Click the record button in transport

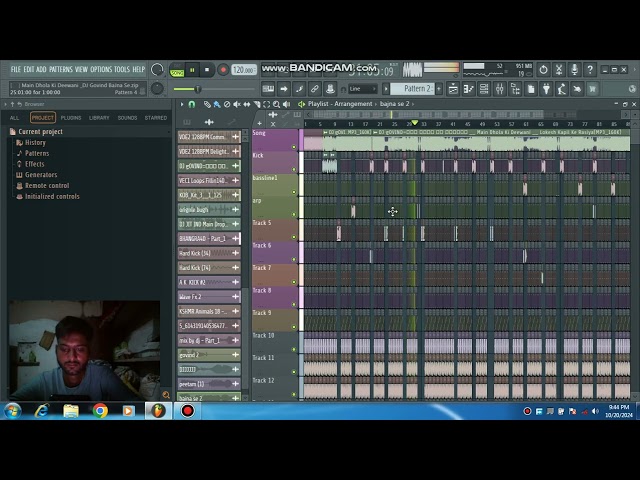pyautogui.click(x=223, y=70)
